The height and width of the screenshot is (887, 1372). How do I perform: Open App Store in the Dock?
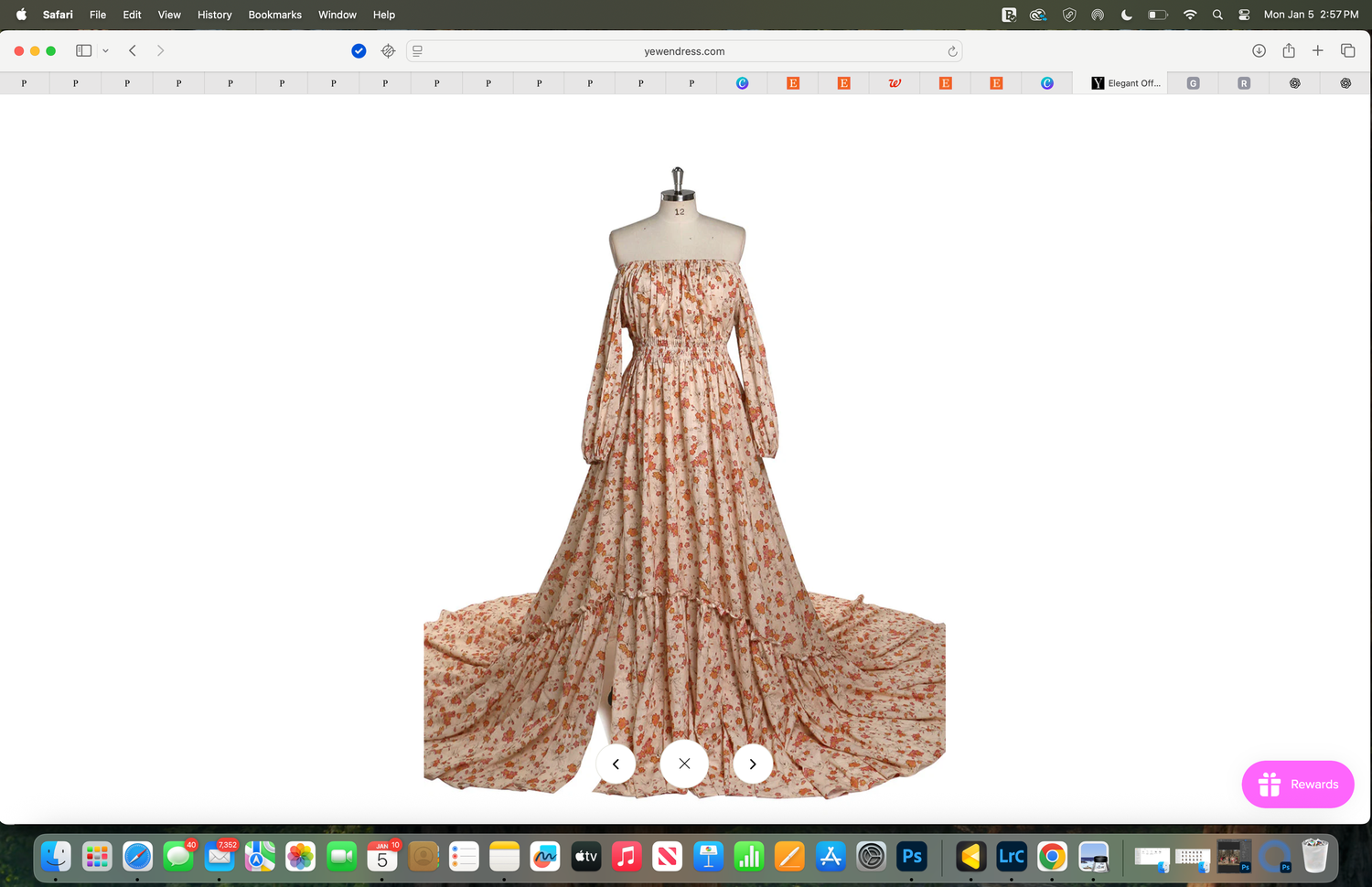pos(831,857)
